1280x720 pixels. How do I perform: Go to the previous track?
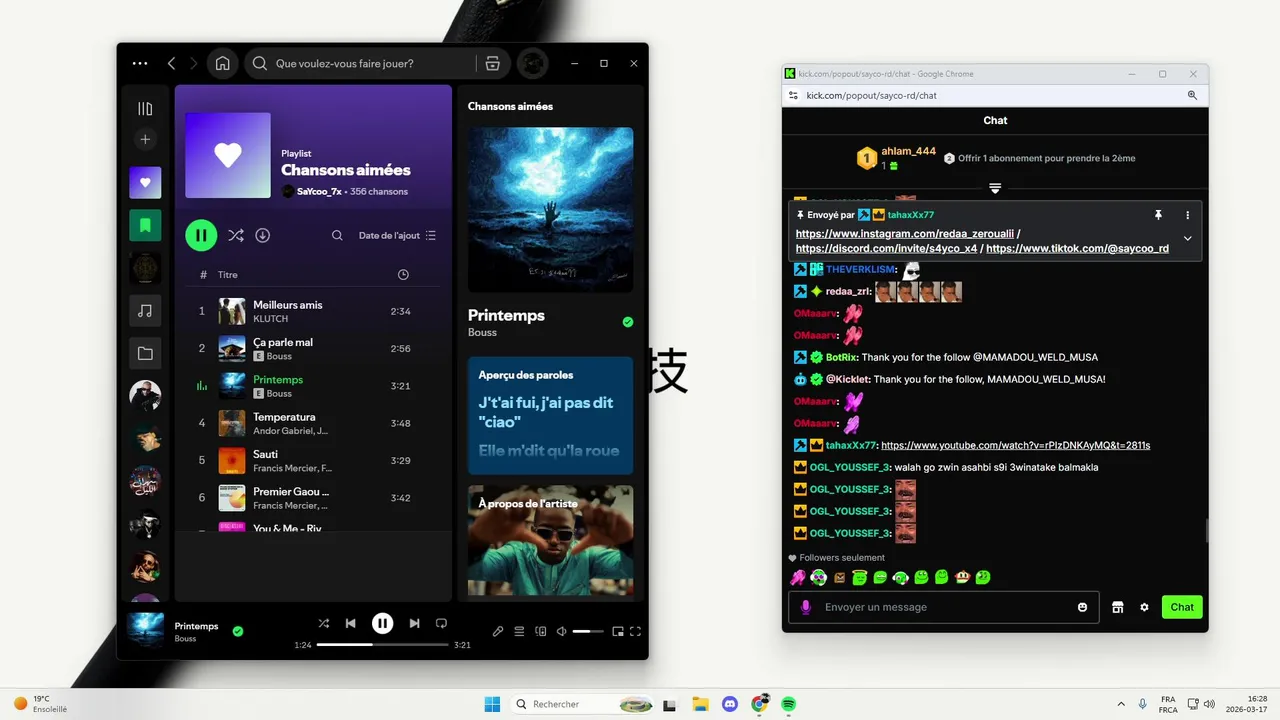(x=350, y=623)
